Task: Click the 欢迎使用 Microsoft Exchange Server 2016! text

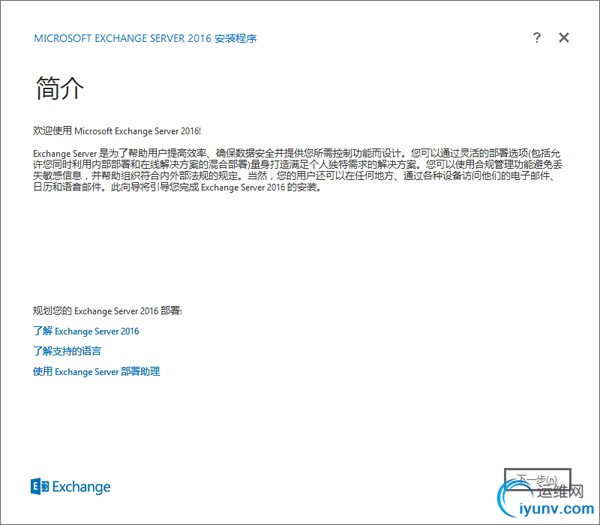Action: coord(117,131)
